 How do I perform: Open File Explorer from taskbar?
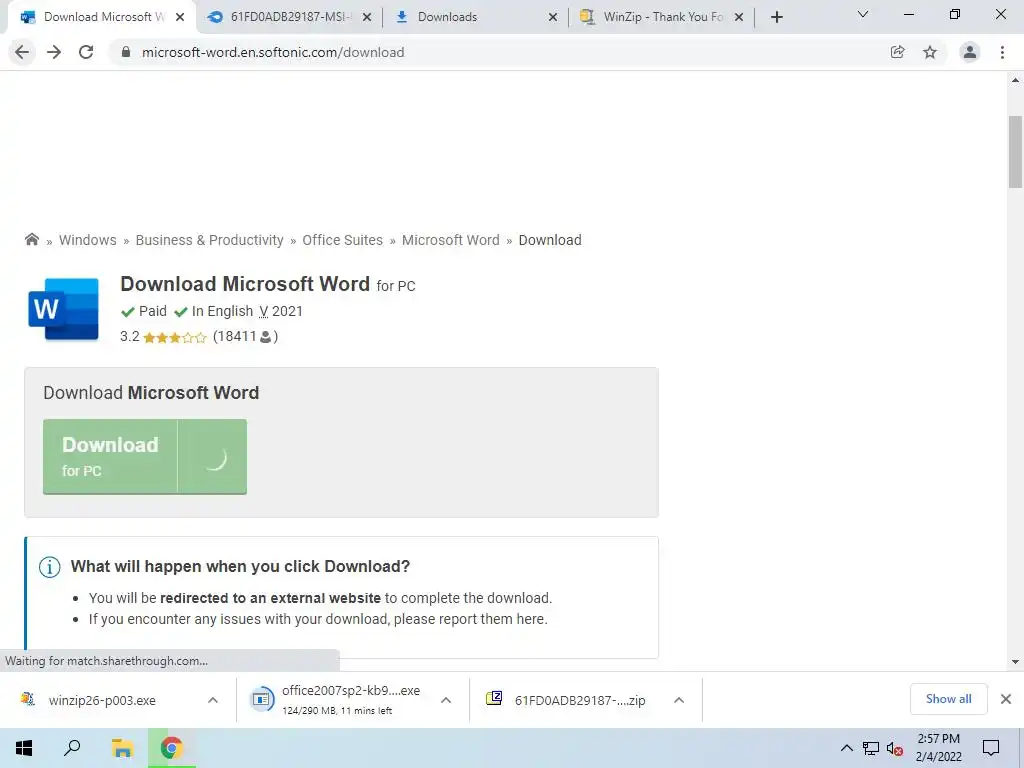[x=122, y=748]
